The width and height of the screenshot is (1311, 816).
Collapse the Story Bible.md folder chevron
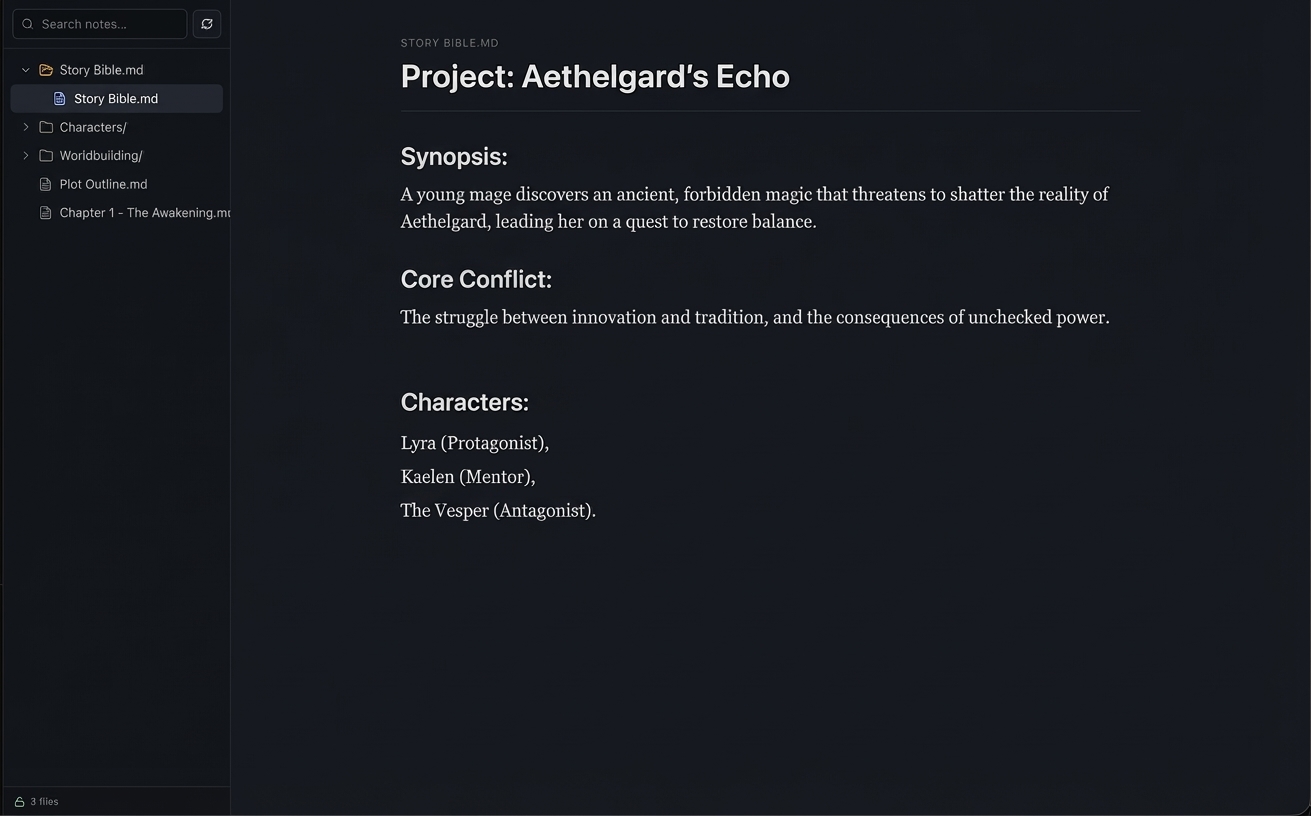pos(26,70)
